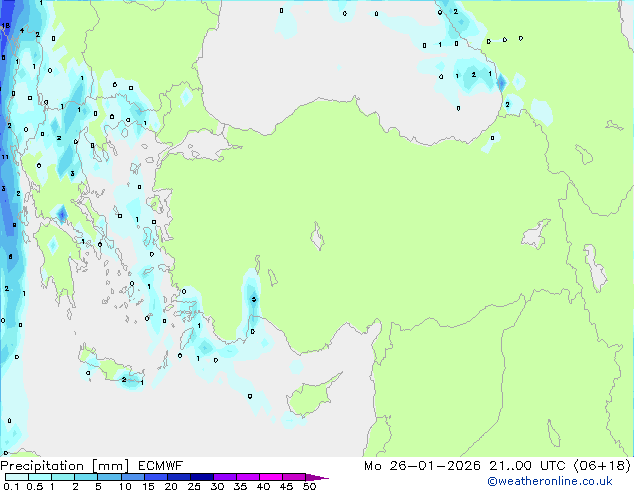Click the '30' legend scale label
This screenshot has height=490, width=634.
[x=217, y=486]
